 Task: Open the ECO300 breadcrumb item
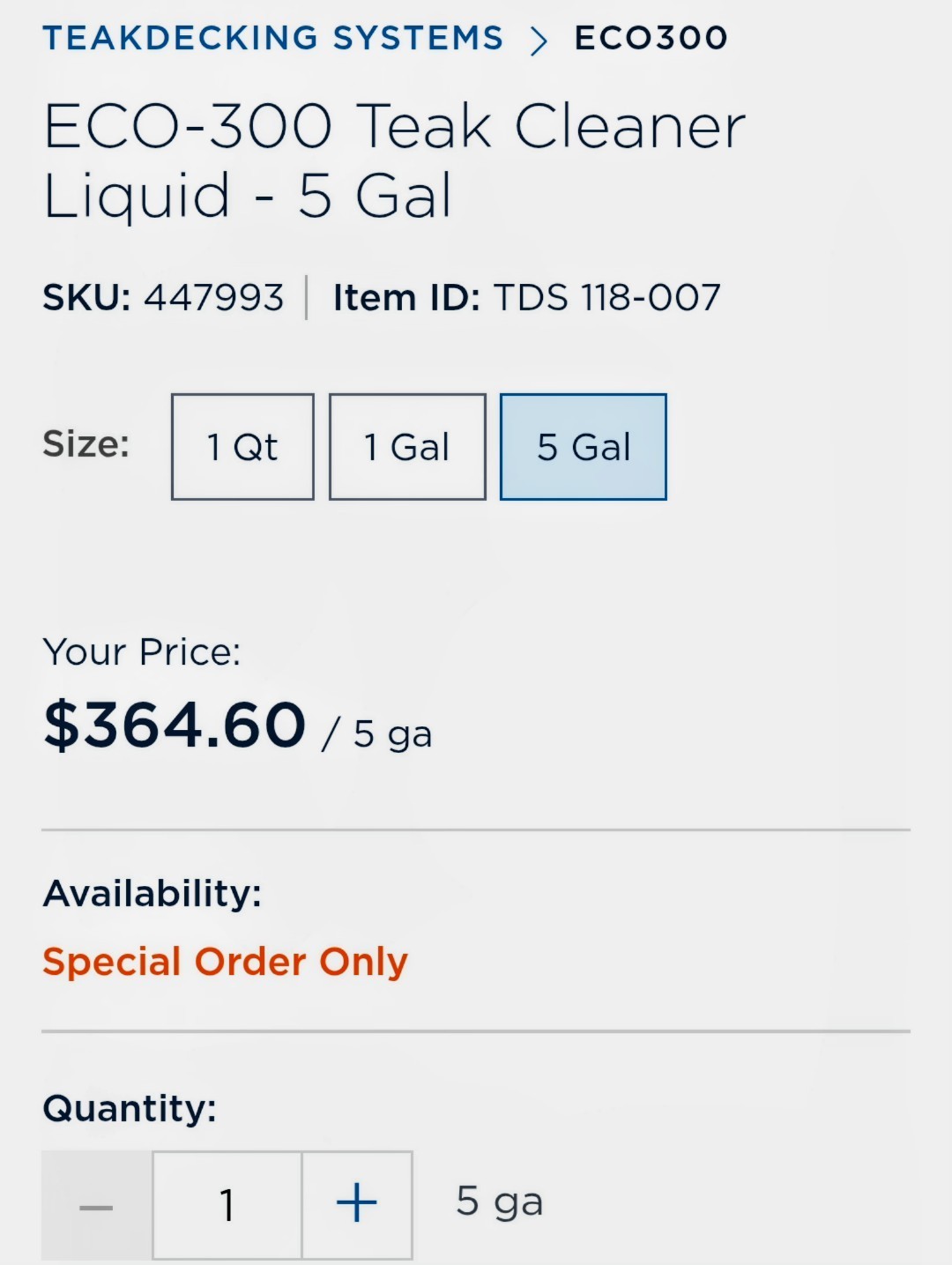[651, 38]
